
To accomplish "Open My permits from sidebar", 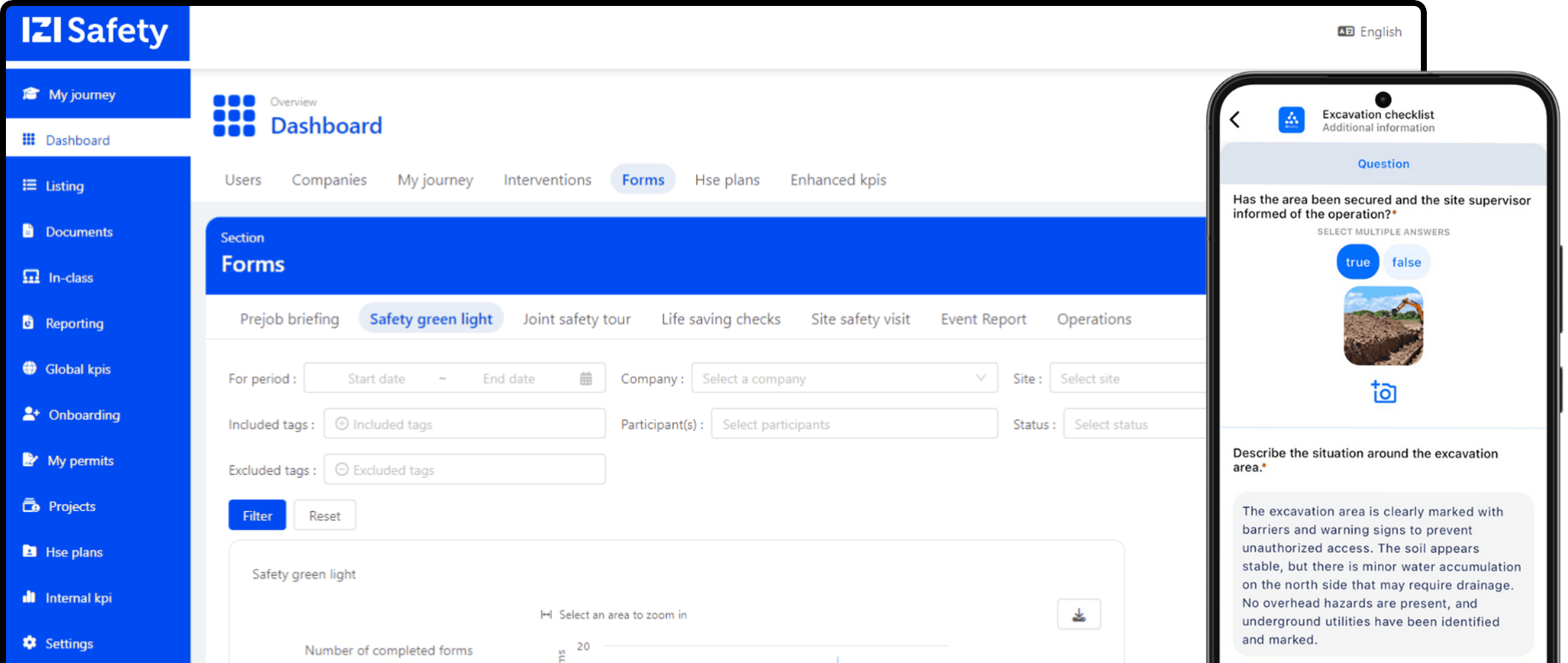I will point(80,460).
